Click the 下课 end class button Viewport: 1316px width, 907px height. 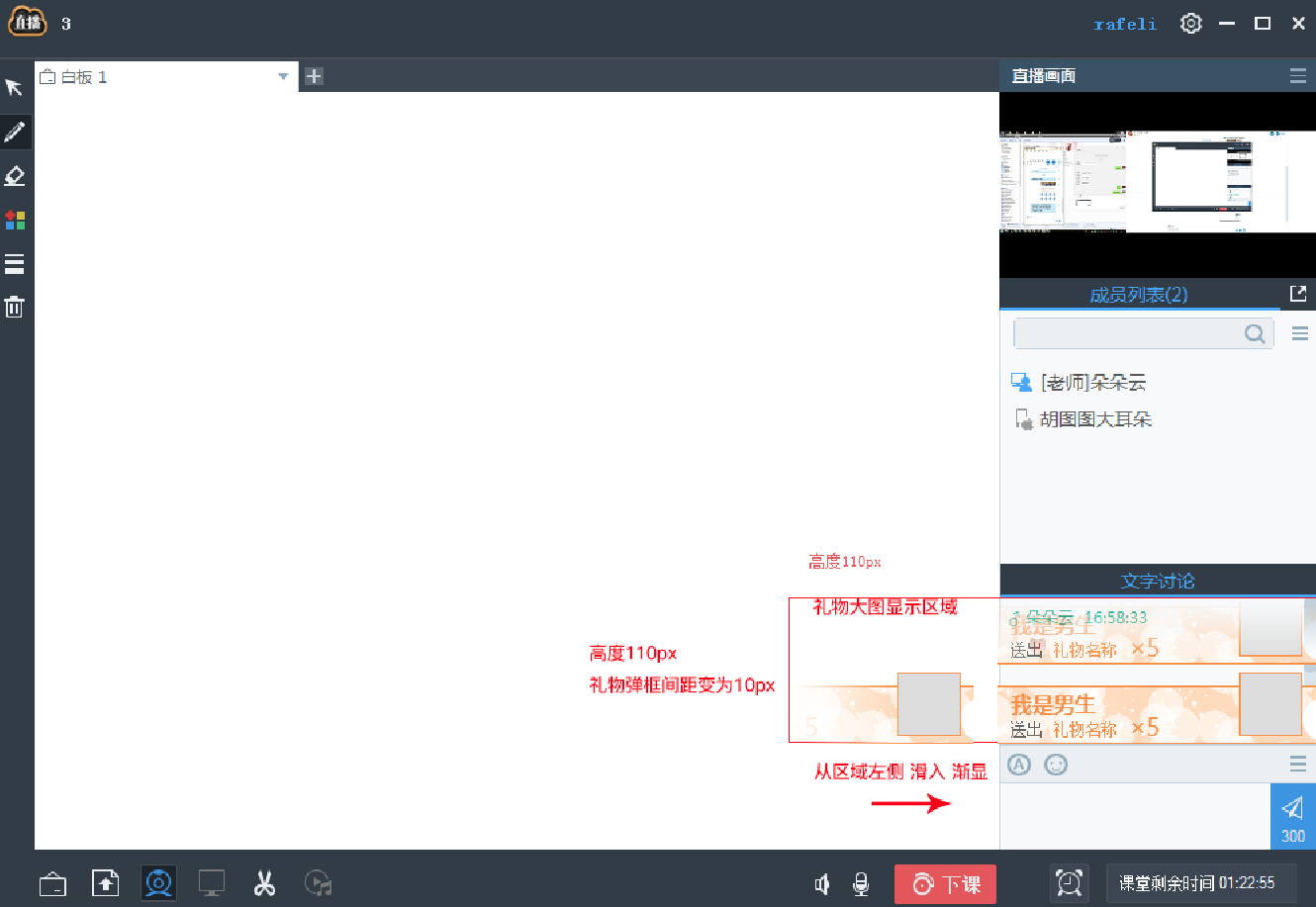click(x=945, y=883)
